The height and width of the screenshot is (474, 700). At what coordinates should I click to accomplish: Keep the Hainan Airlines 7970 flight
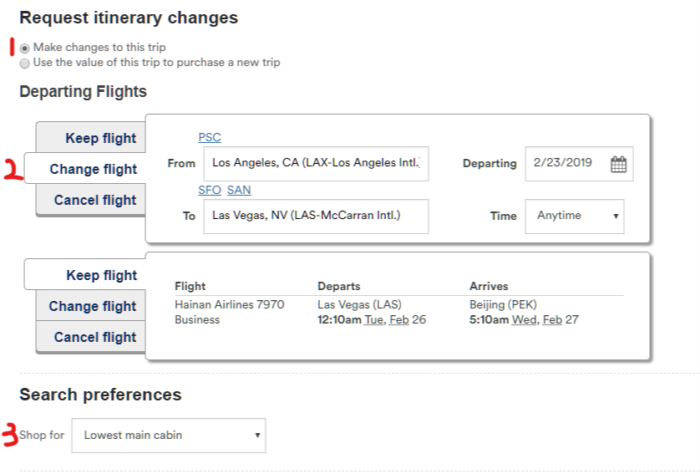[100, 275]
